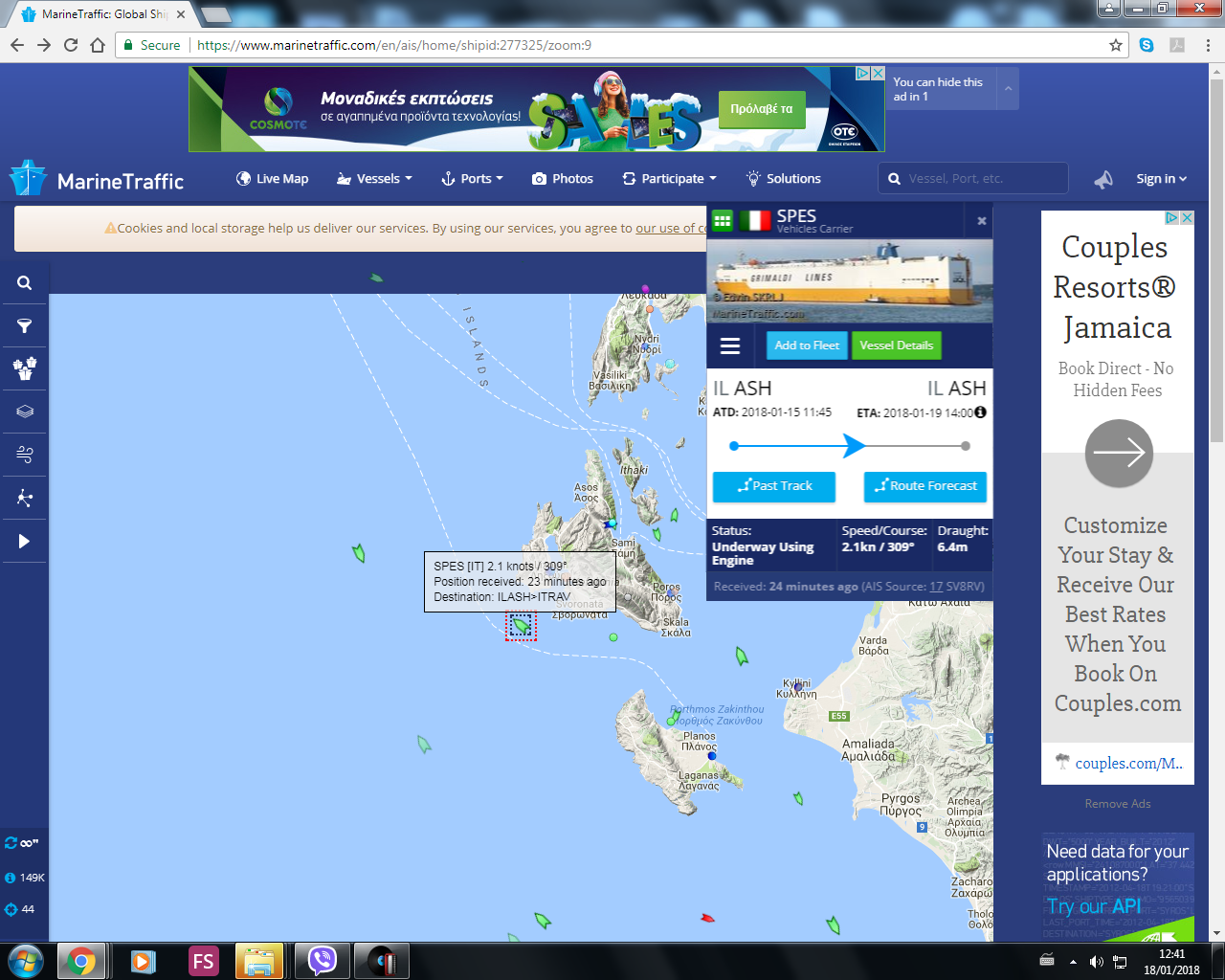Open Windows Start menu
This screenshot has width=1225, height=980.
coord(26,961)
